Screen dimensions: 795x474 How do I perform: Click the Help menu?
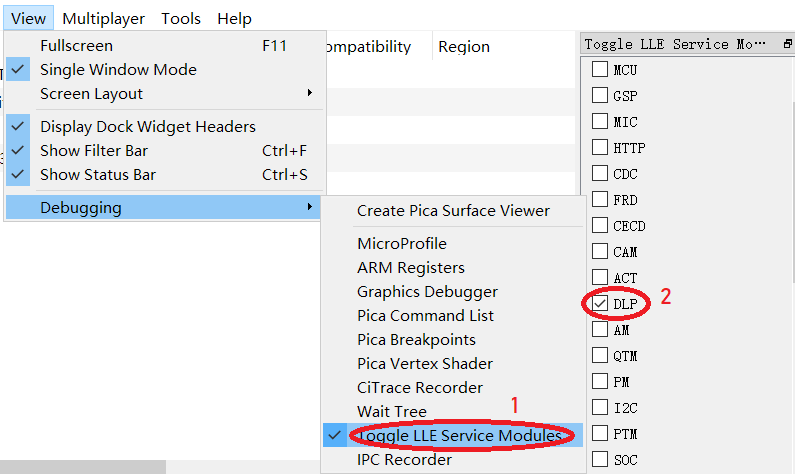click(234, 18)
